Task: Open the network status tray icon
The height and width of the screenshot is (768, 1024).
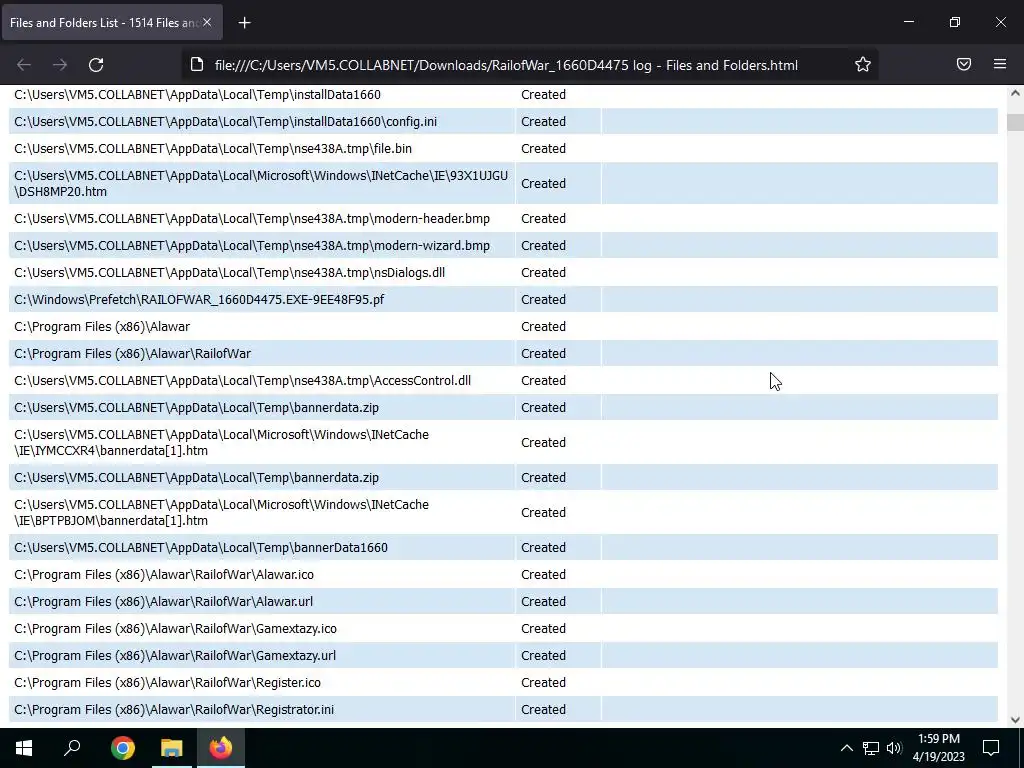Action: (871, 748)
